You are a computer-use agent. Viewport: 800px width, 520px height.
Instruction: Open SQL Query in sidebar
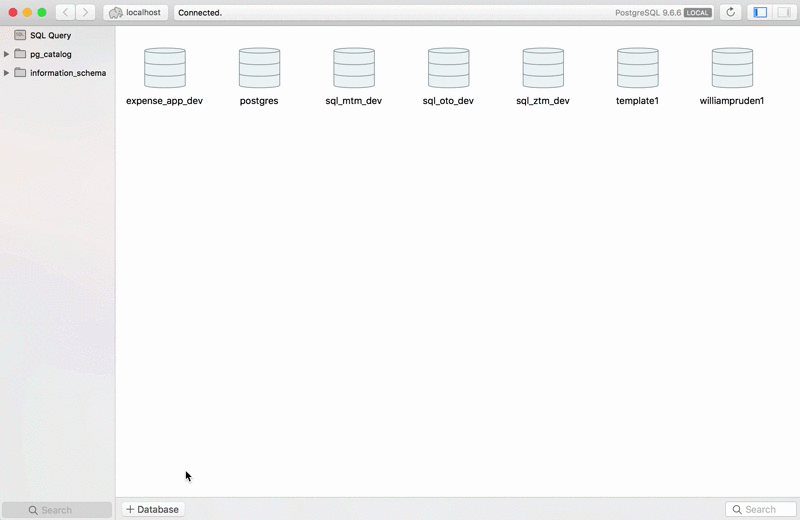pyautogui.click(x=50, y=35)
